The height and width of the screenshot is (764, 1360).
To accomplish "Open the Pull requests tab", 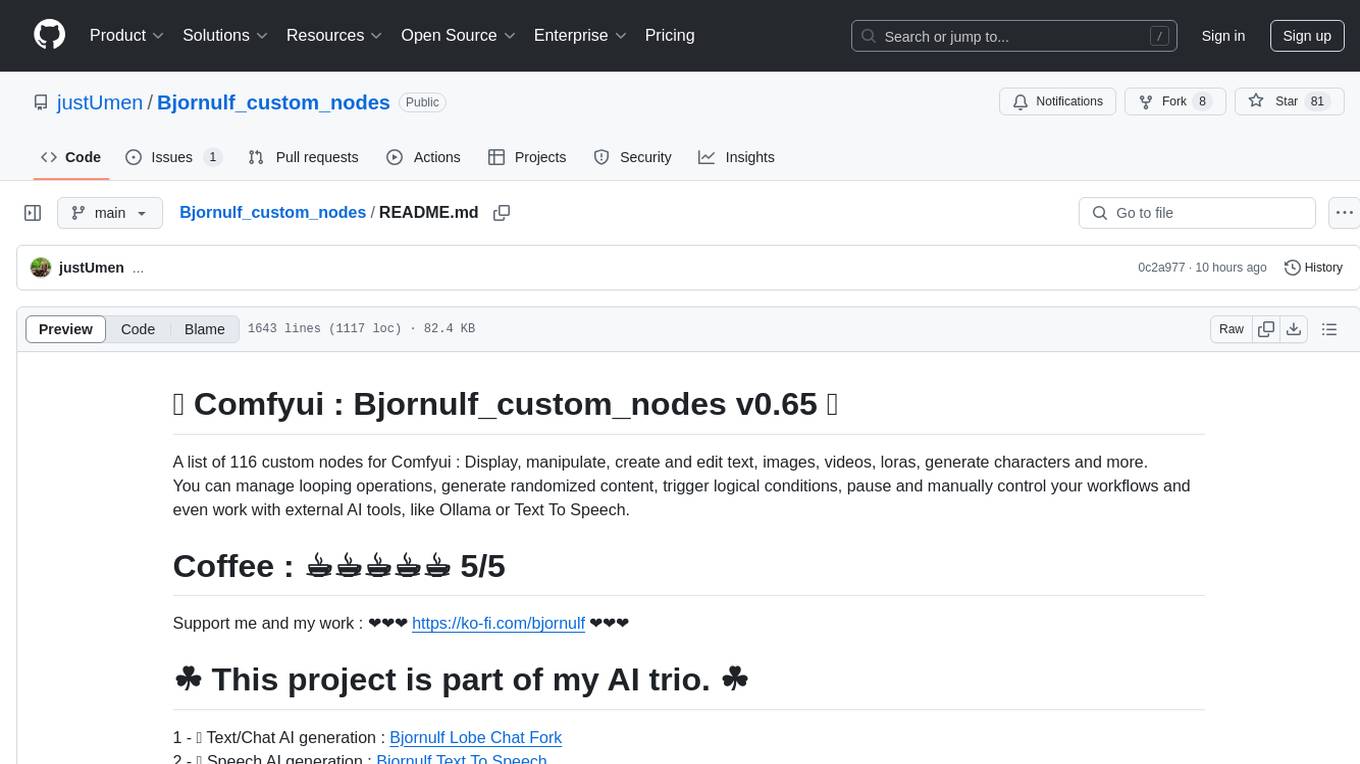I will click(x=303, y=157).
